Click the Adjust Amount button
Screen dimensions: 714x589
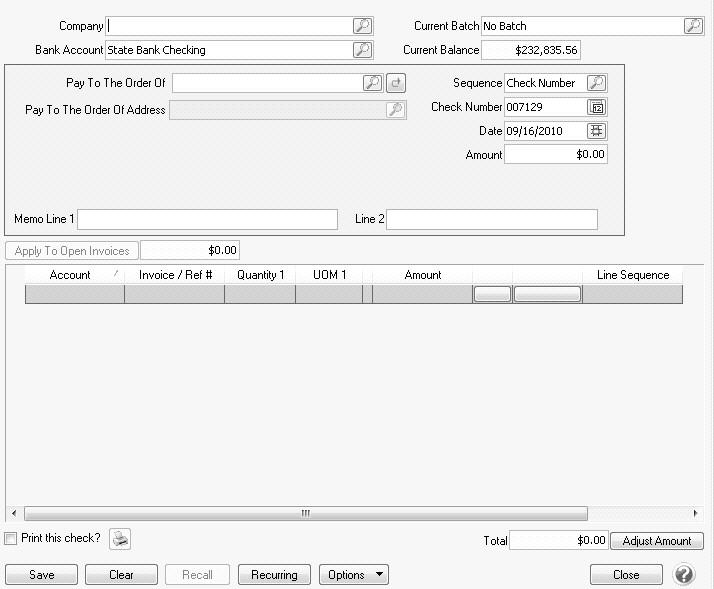656,541
